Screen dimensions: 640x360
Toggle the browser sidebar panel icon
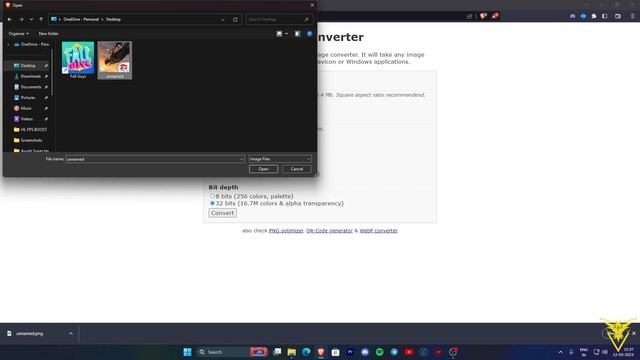(605, 16)
